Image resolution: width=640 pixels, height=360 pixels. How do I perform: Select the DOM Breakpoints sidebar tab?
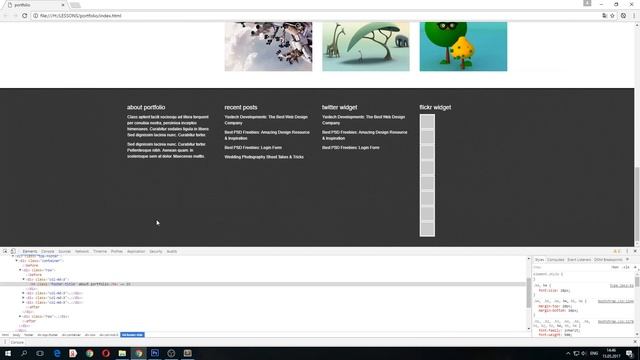(x=608, y=260)
